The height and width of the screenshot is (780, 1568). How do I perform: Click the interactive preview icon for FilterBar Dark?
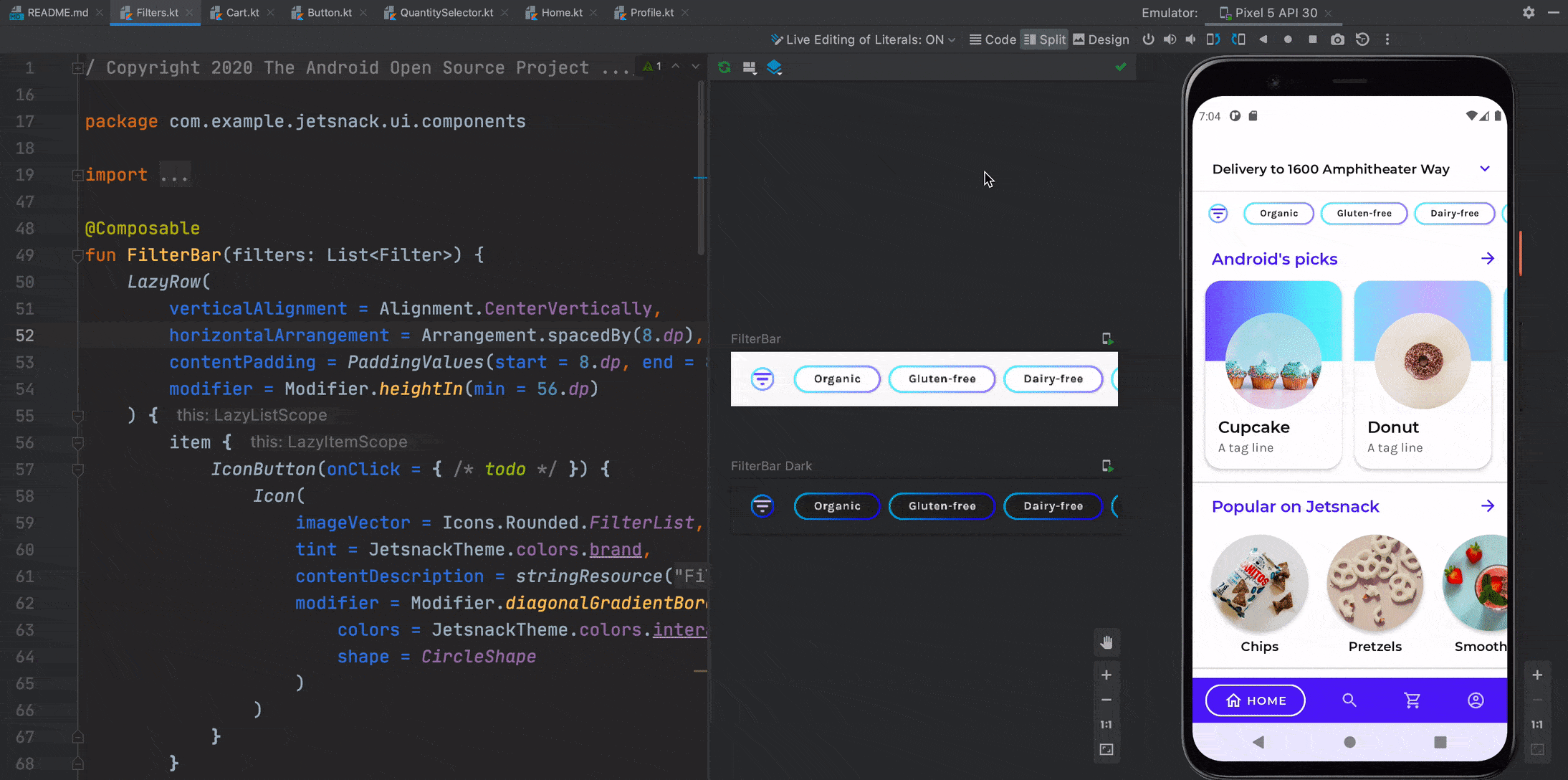(1108, 465)
